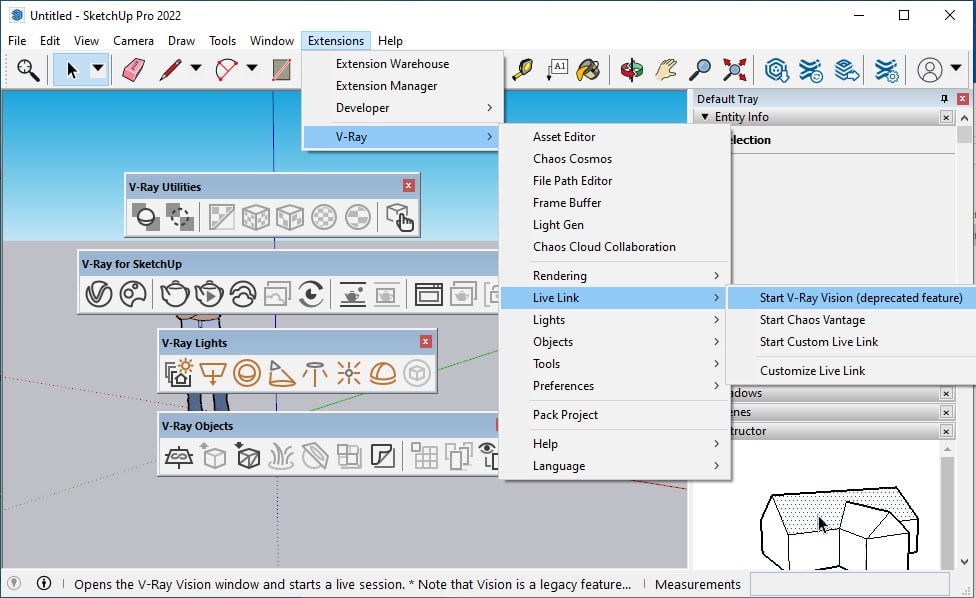
Task: Open the Draw menu
Action: 181,40
